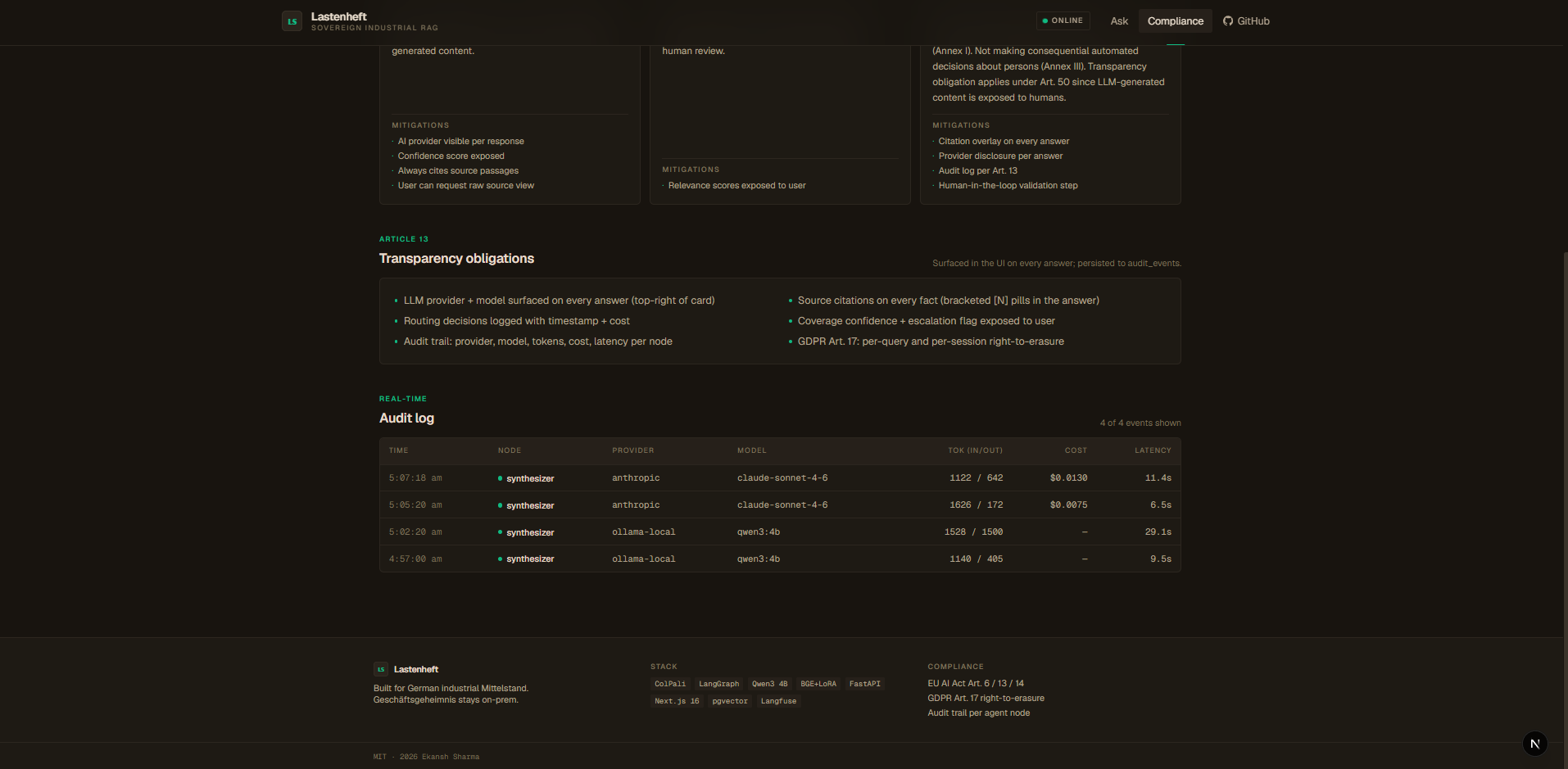
Task: Click the Lastenheft LS logo icon in header
Action: [292, 21]
